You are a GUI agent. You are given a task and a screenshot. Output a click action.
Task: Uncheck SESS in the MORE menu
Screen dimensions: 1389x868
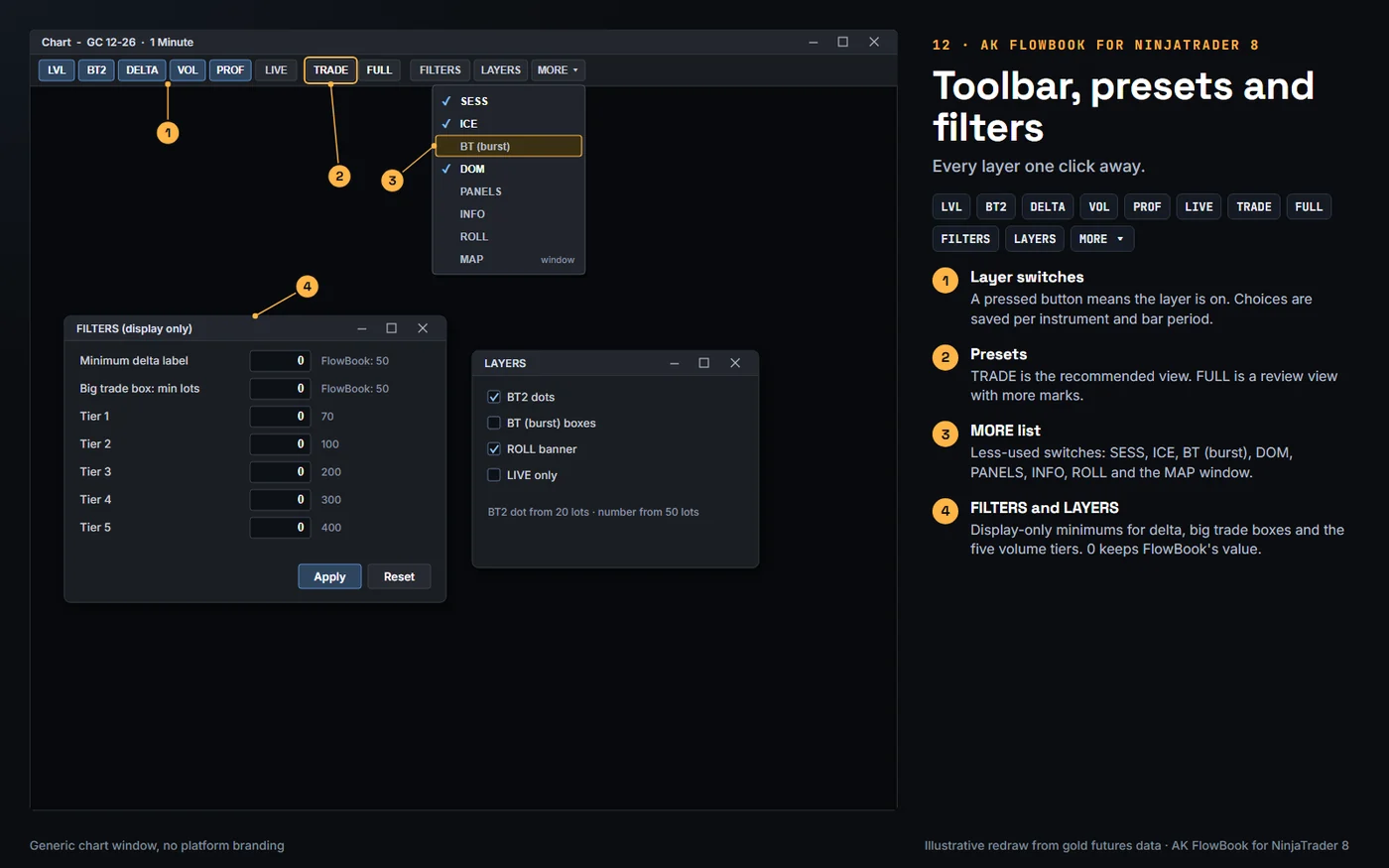coord(509,101)
